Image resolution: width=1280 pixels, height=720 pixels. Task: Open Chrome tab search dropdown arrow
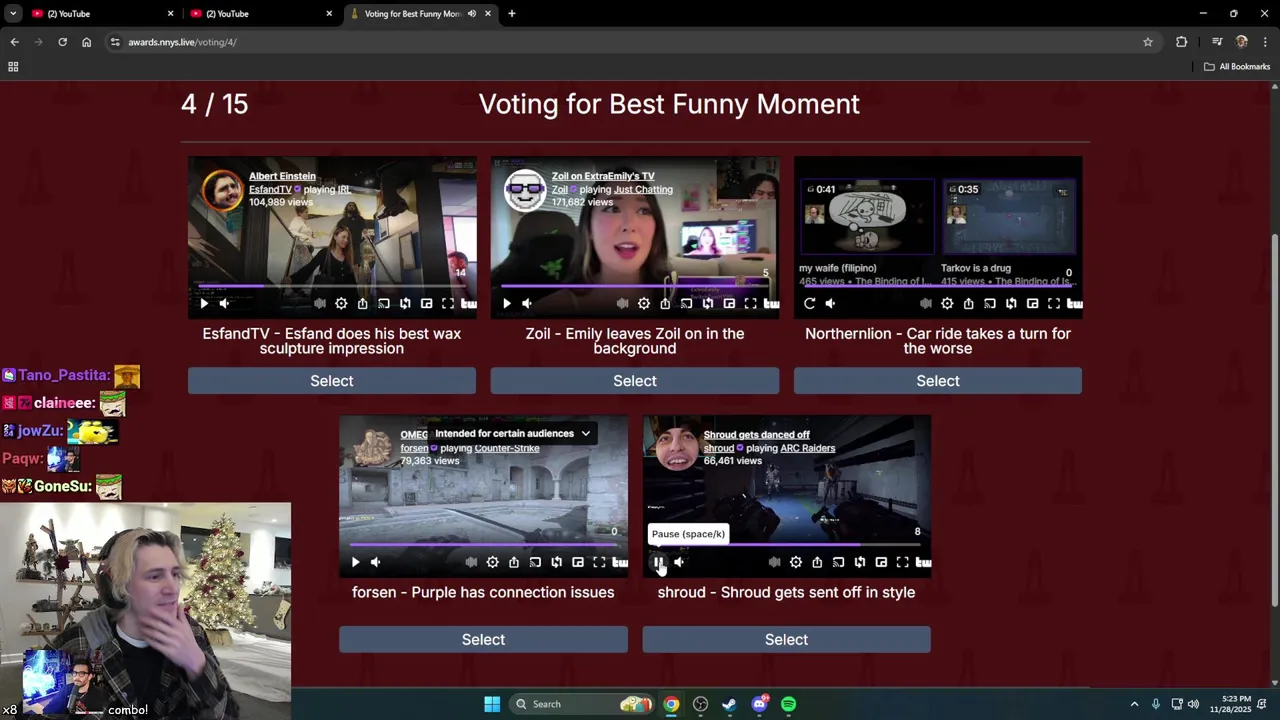click(x=13, y=13)
